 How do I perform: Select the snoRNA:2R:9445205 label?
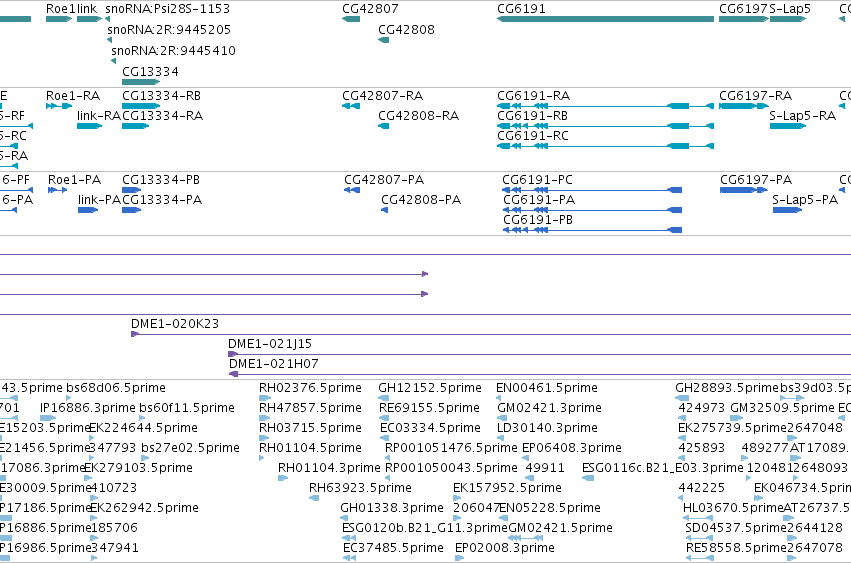(169, 29)
